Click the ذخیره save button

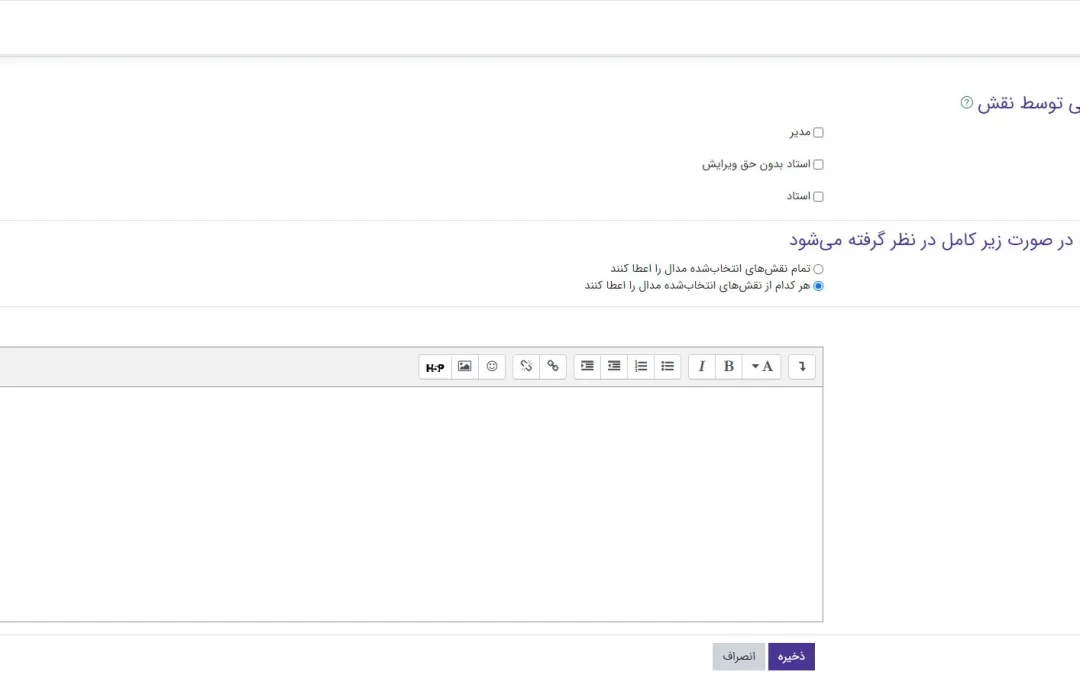[x=791, y=656]
